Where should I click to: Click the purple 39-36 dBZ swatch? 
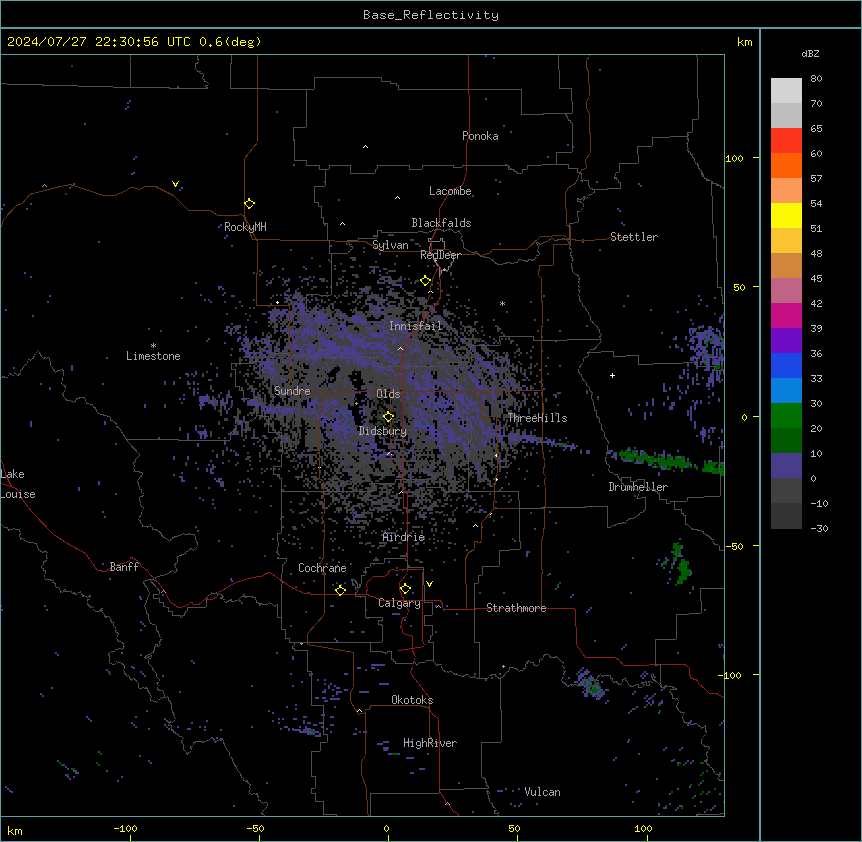pos(786,340)
